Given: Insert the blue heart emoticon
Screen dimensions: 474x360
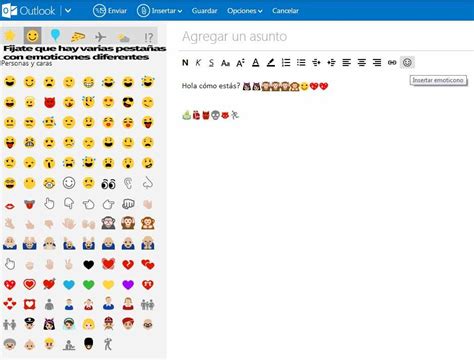Looking at the screenshot, I should coord(69,285).
